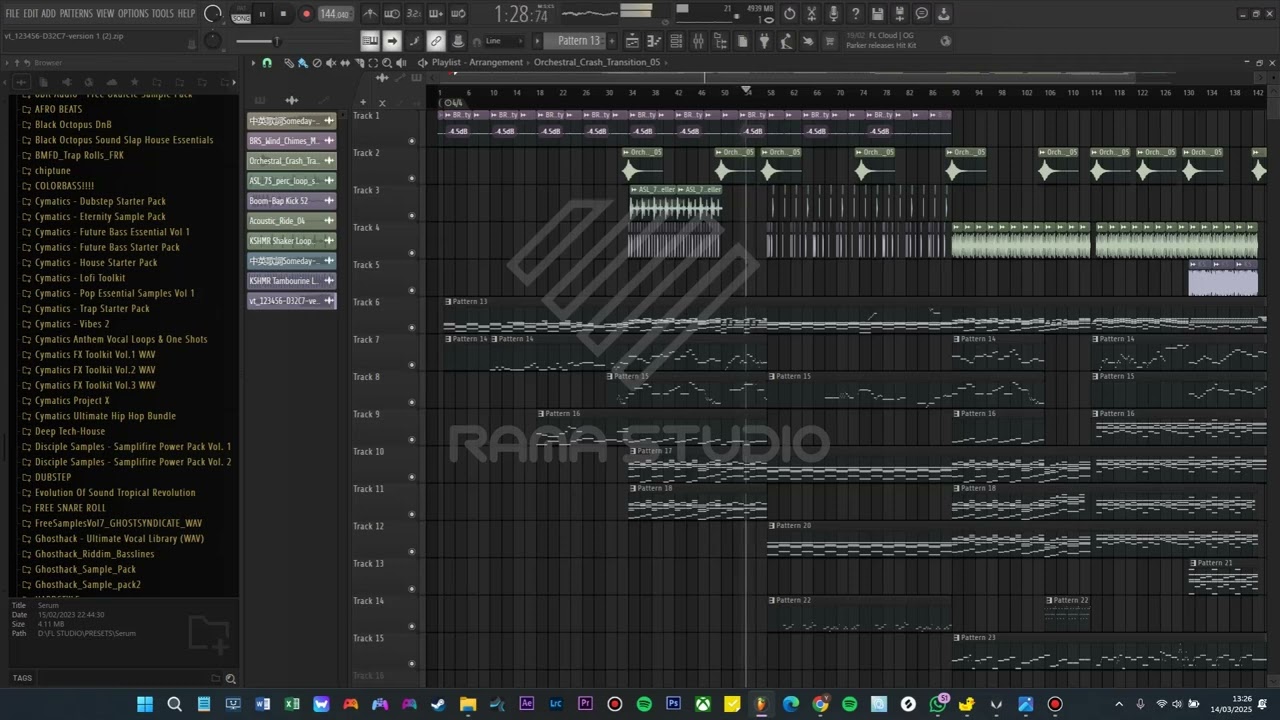This screenshot has height=720, width=1280.
Task: Toggle loop recording button
Action: [458, 14]
